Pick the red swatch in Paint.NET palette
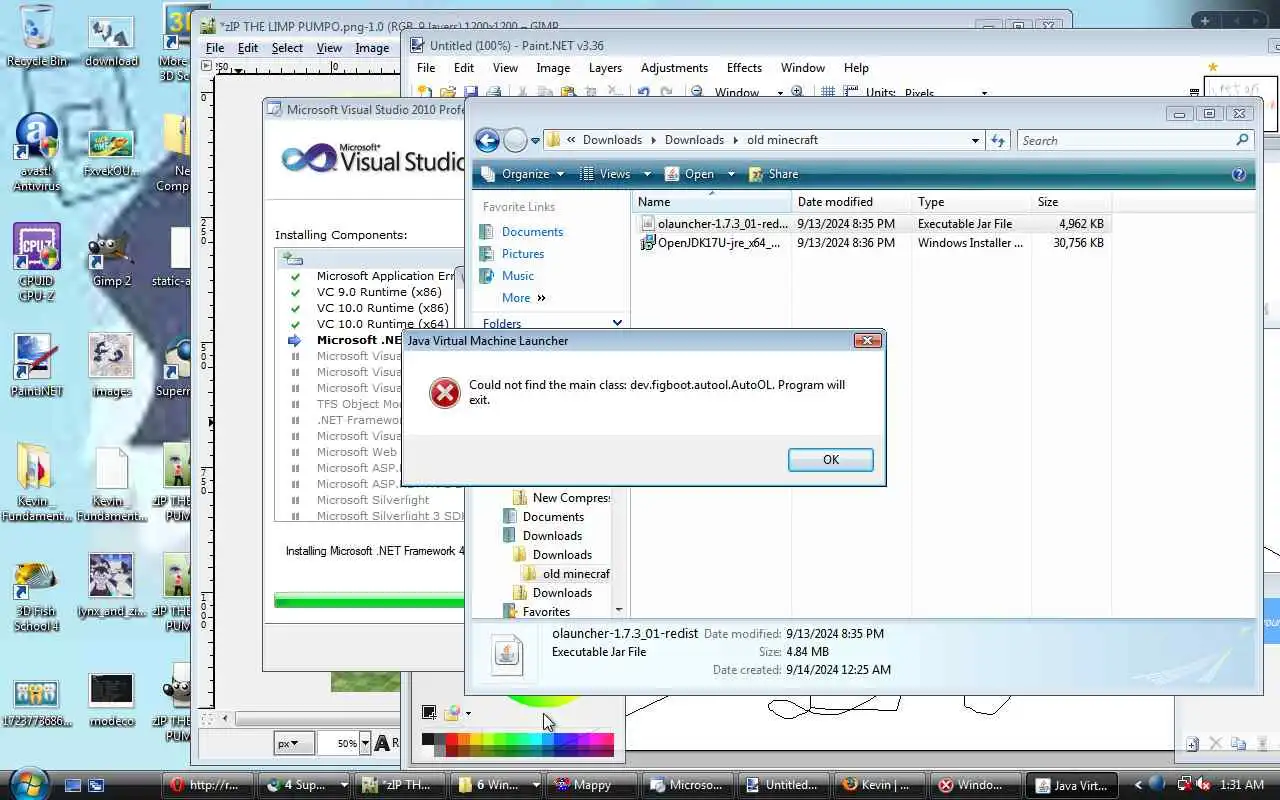This screenshot has height=800, width=1280. [x=452, y=739]
